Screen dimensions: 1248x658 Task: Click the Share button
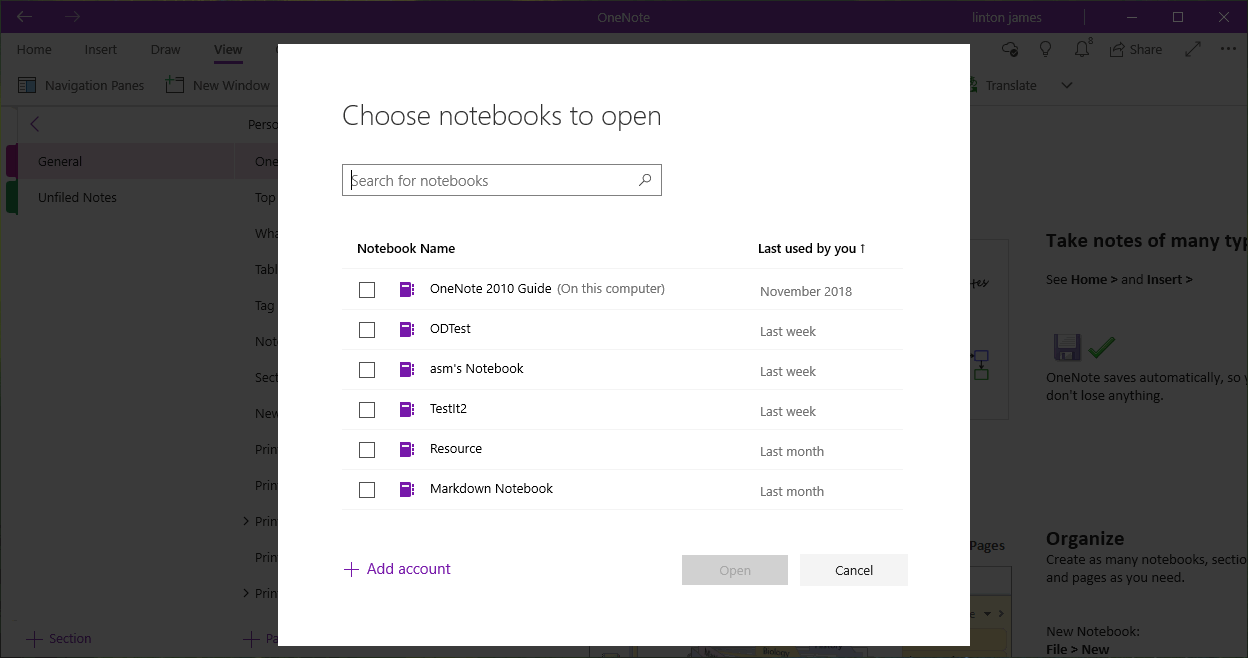tap(1136, 49)
